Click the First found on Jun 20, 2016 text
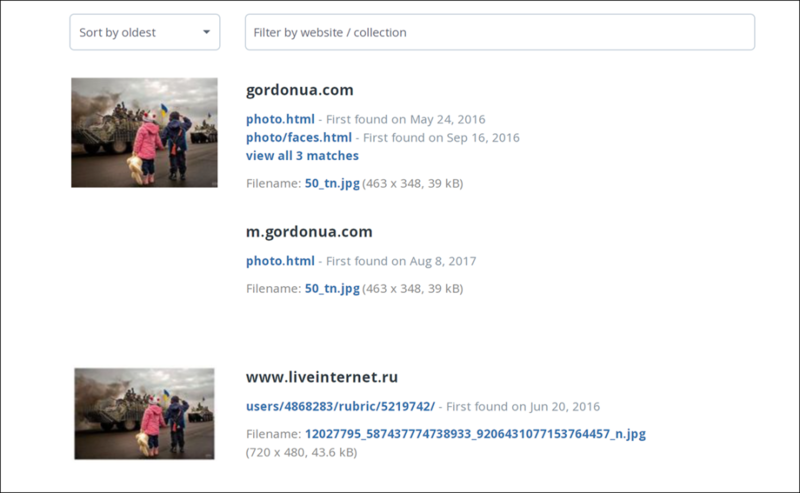 tap(523, 406)
